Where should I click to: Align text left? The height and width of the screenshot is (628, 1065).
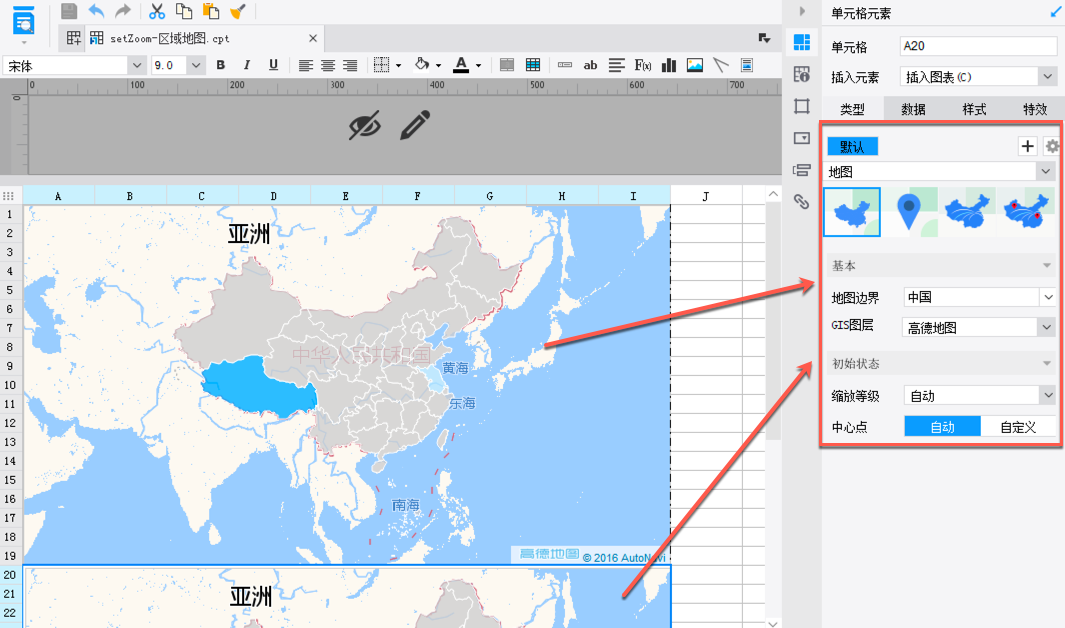tap(306, 65)
